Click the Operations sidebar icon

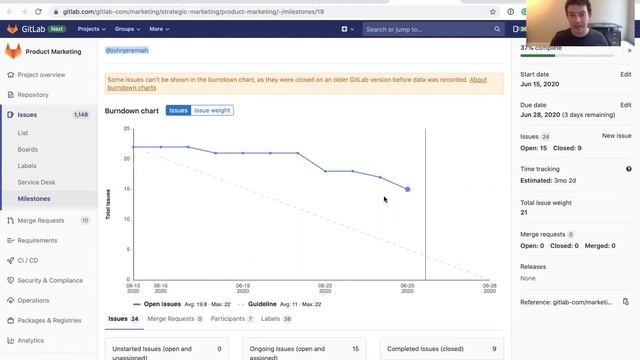click(x=11, y=300)
